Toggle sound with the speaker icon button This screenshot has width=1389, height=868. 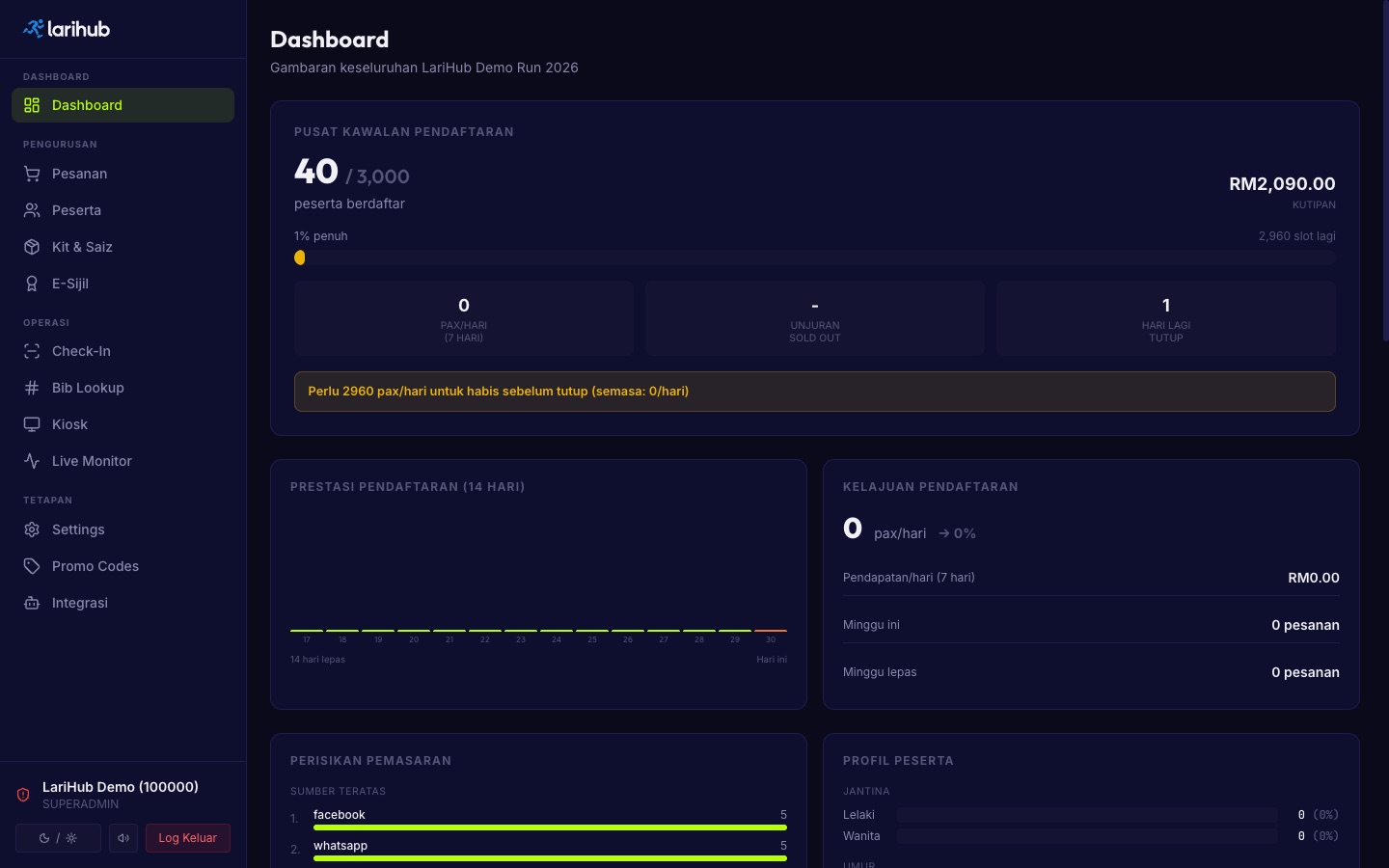pos(123,838)
